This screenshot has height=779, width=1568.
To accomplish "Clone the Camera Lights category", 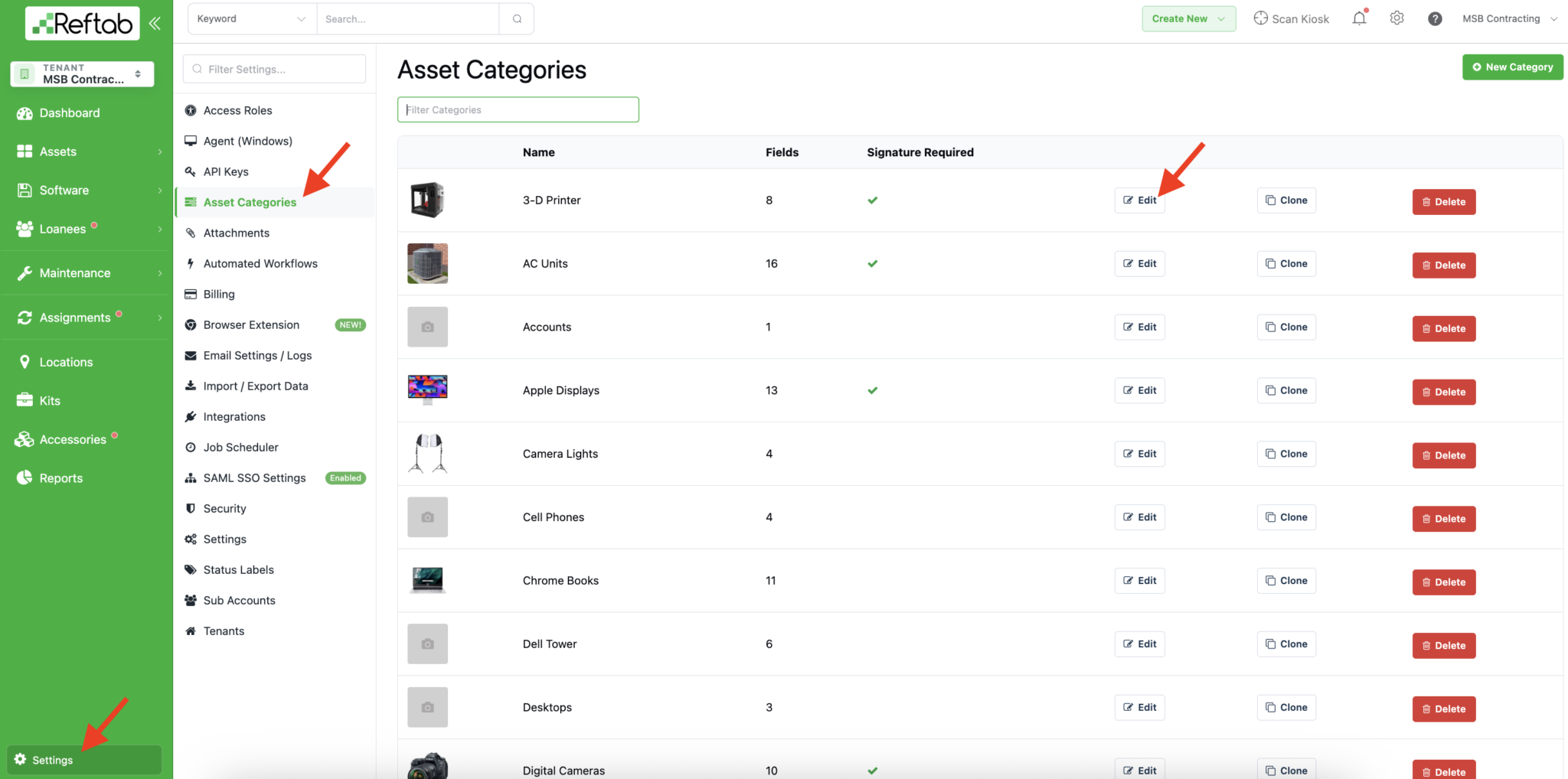I will [1286, 454].
